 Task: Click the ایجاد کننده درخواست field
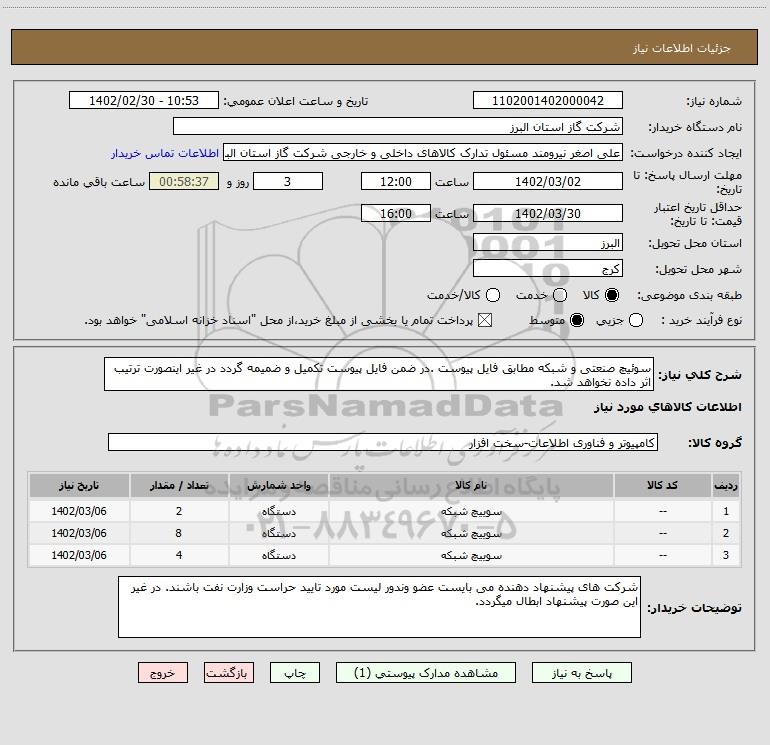(x=423, y=153)
